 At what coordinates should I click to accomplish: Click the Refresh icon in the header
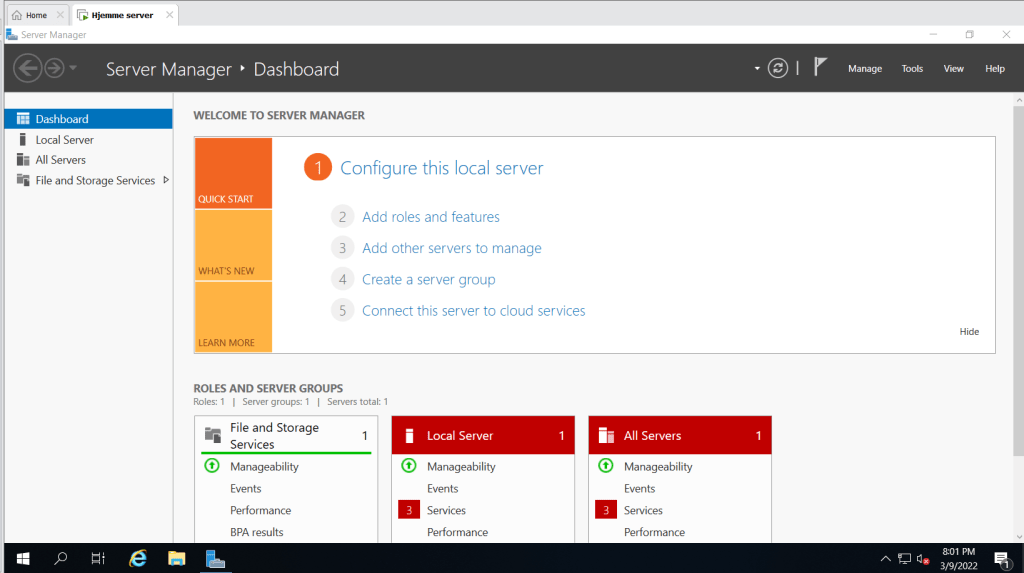click(778, 68)
